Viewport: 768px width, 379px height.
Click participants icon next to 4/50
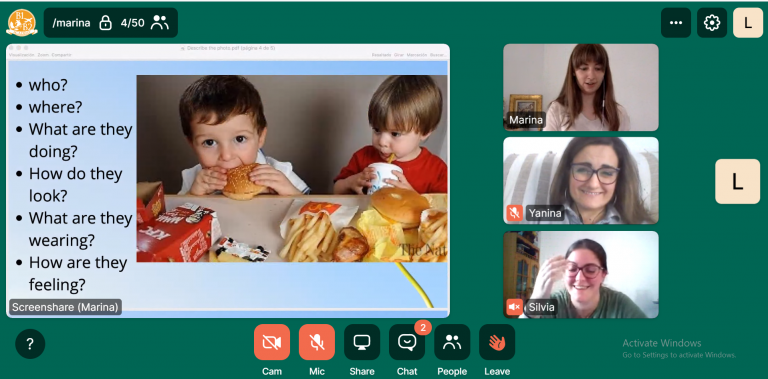[x=160, y=23]
